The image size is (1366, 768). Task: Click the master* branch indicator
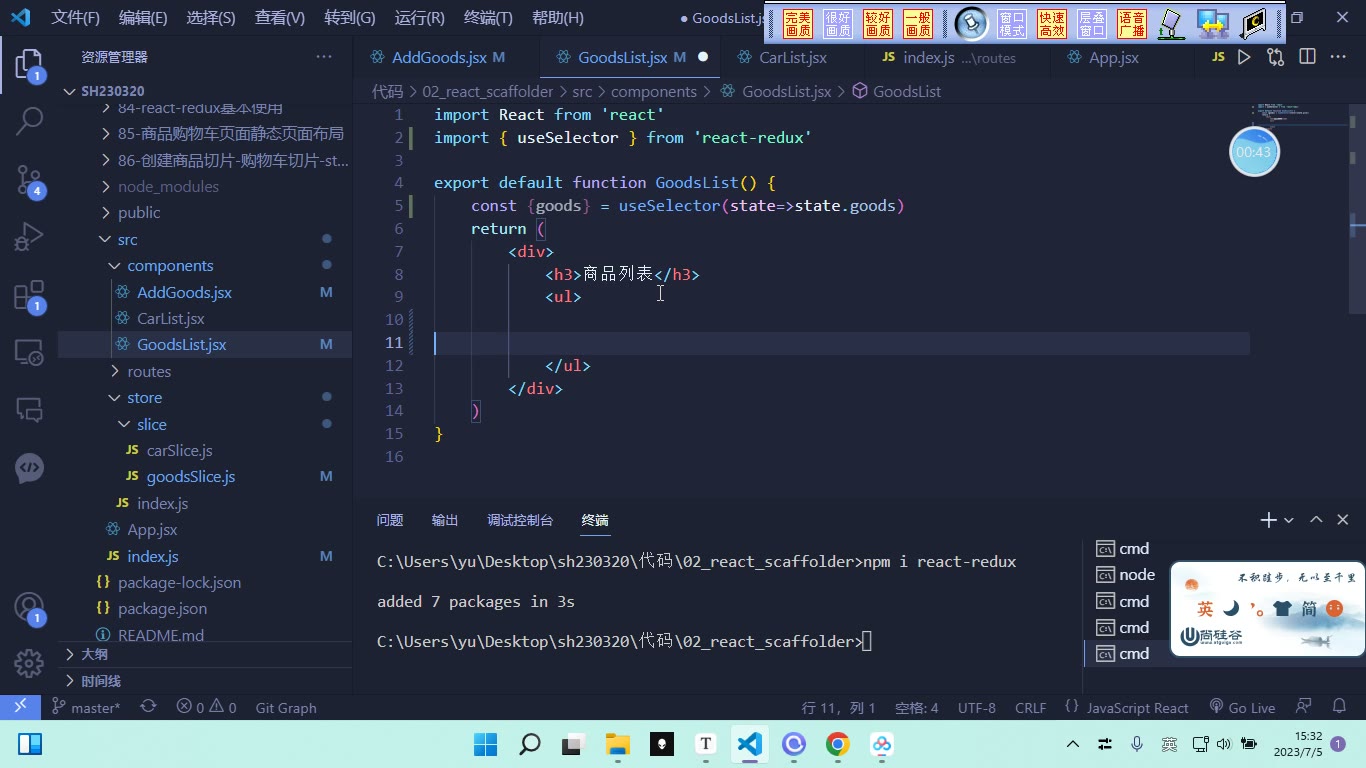[x=86, y=707]
